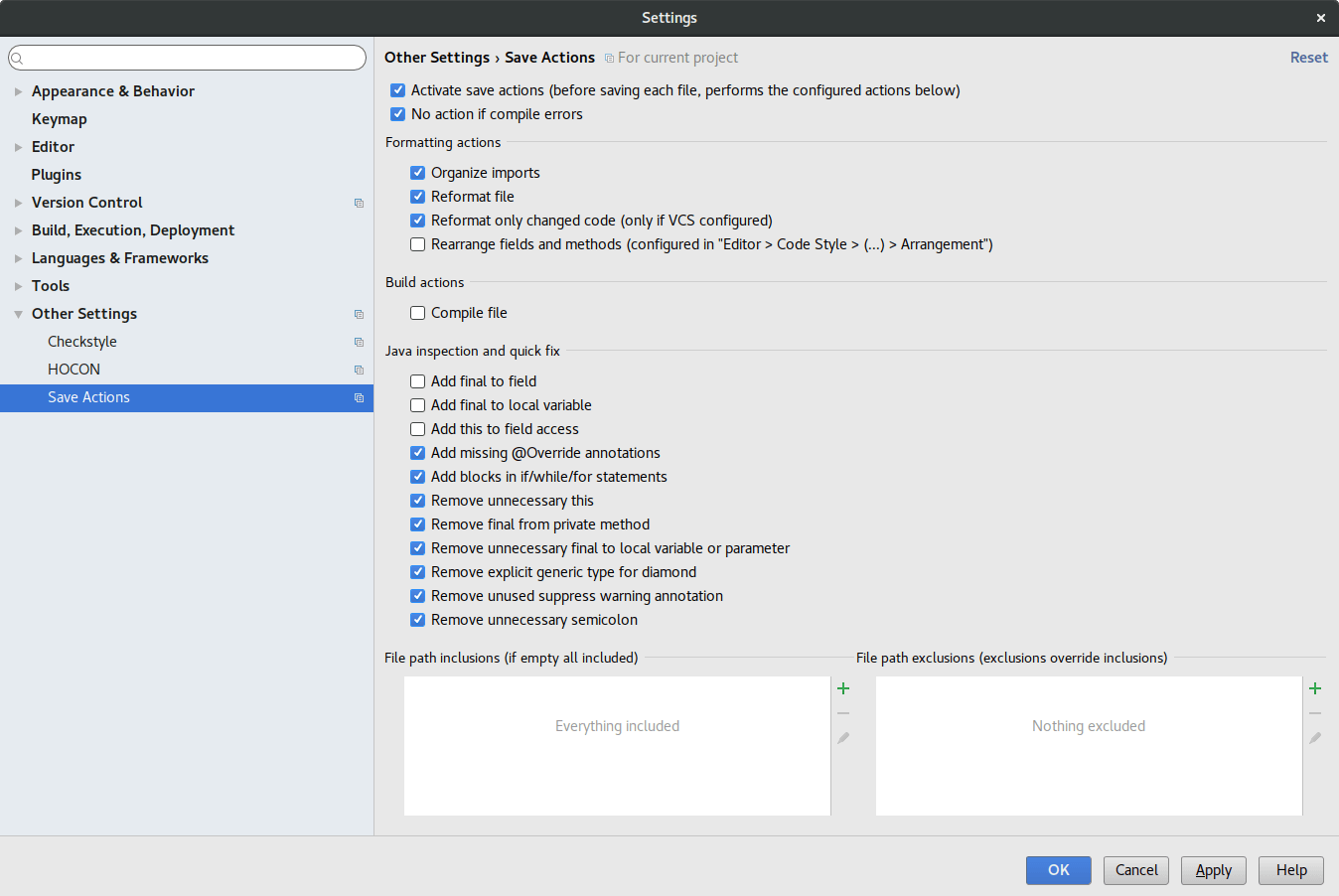This screenshot has width=1339, height=896.
Task: Click Cancel button
Action: point(1136,870)
